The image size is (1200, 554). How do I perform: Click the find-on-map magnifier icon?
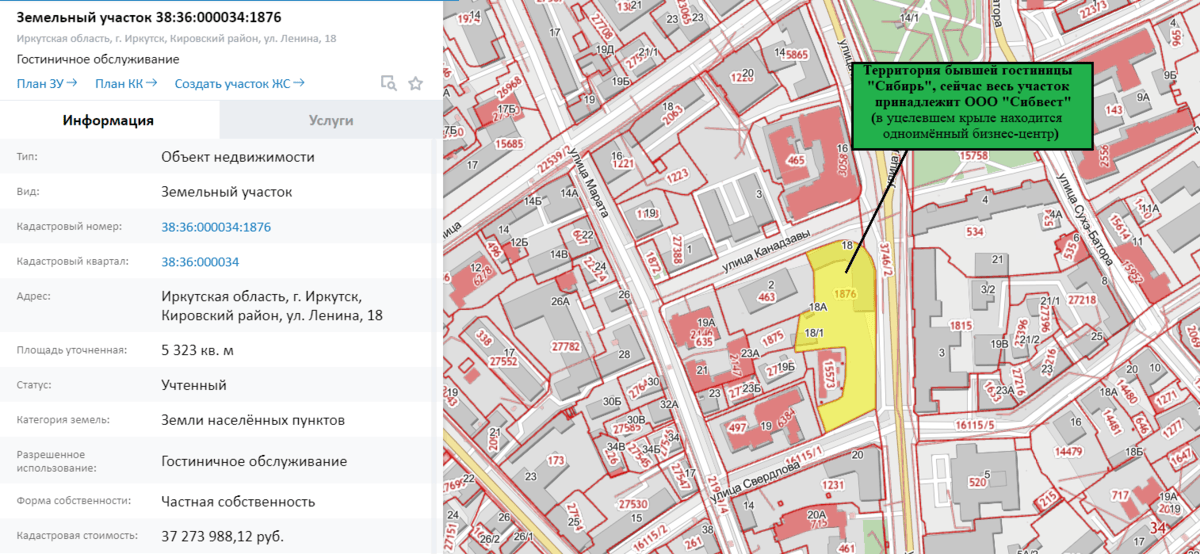tap(389, 83)
